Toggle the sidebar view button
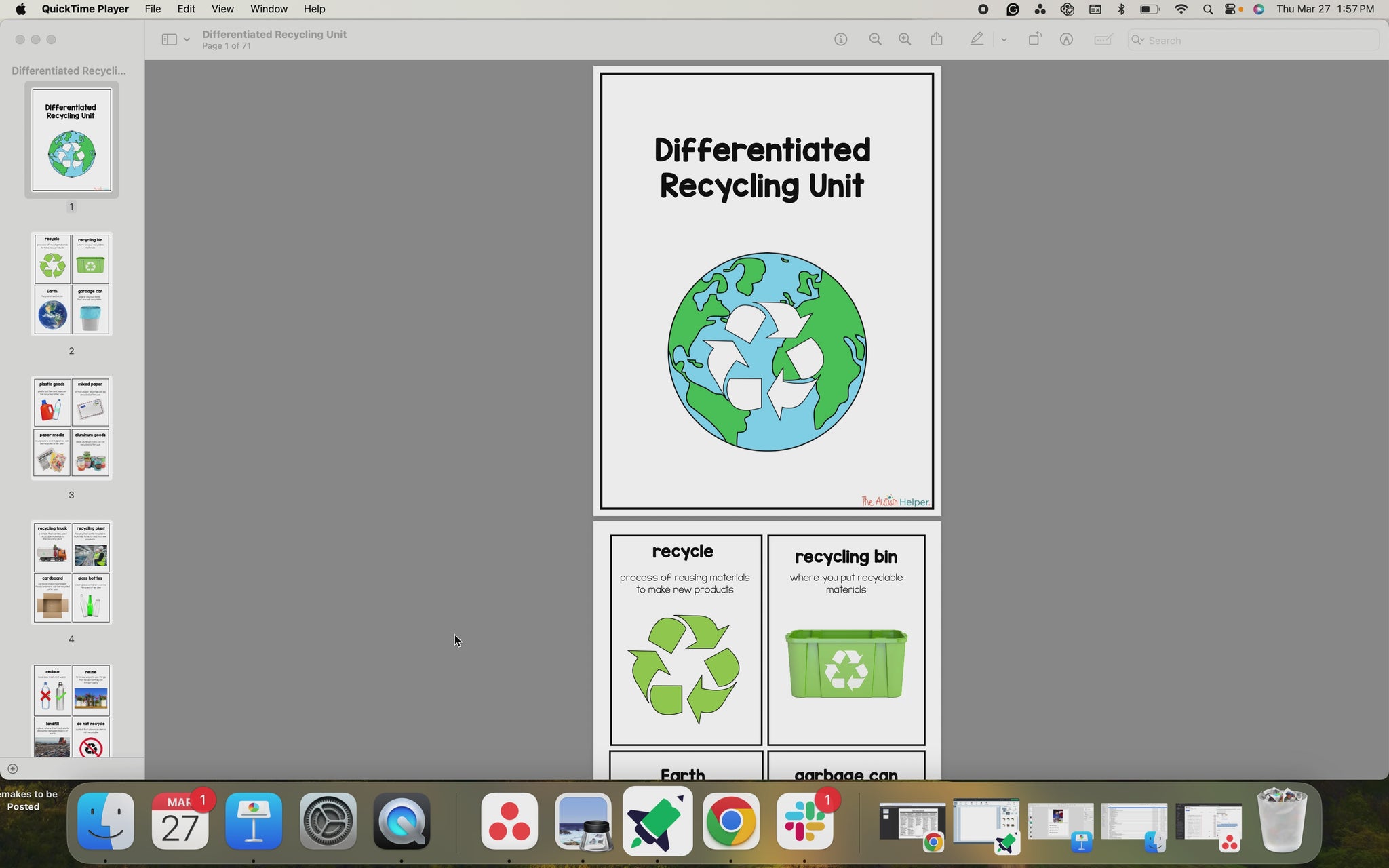1389x868 pixels. [169, 39]
